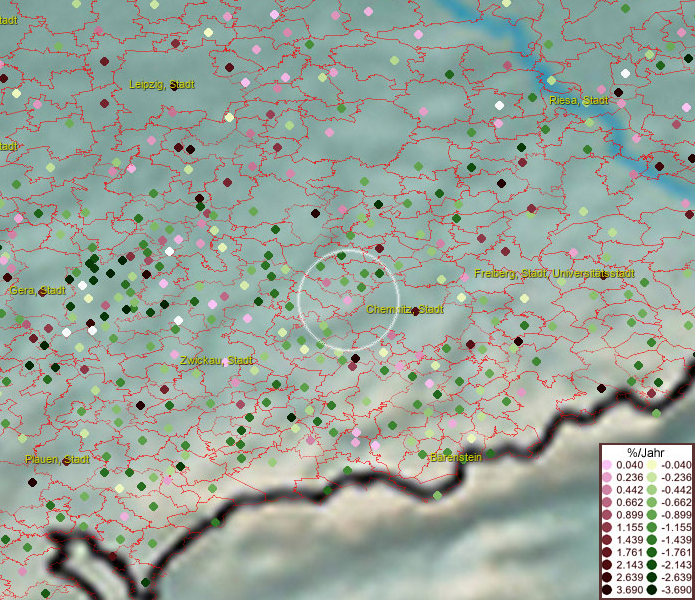
Task: Click the 1.155 value in the legend
Action: [x=629, y=527]
